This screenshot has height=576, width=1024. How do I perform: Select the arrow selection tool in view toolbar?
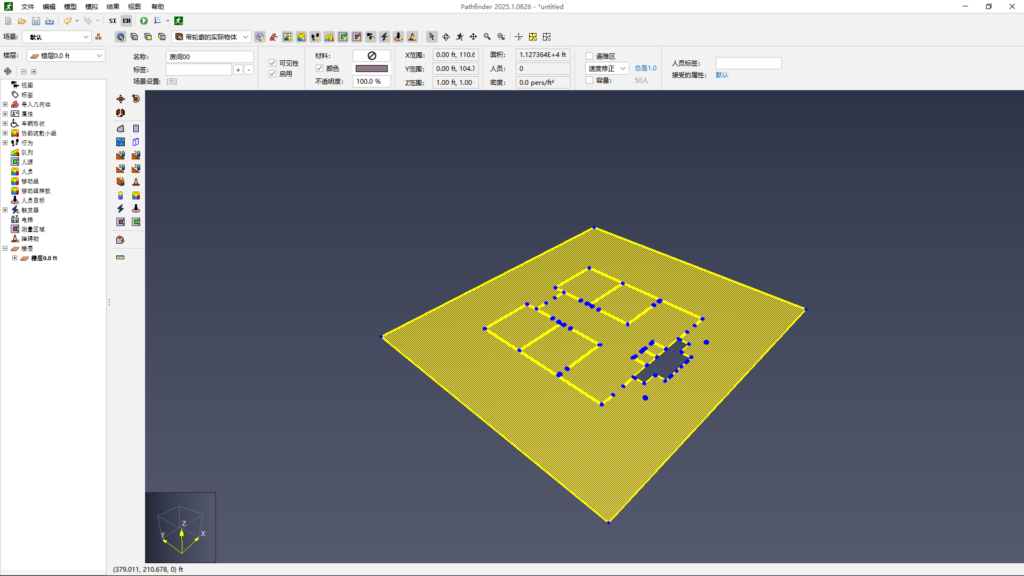(430, 37)
